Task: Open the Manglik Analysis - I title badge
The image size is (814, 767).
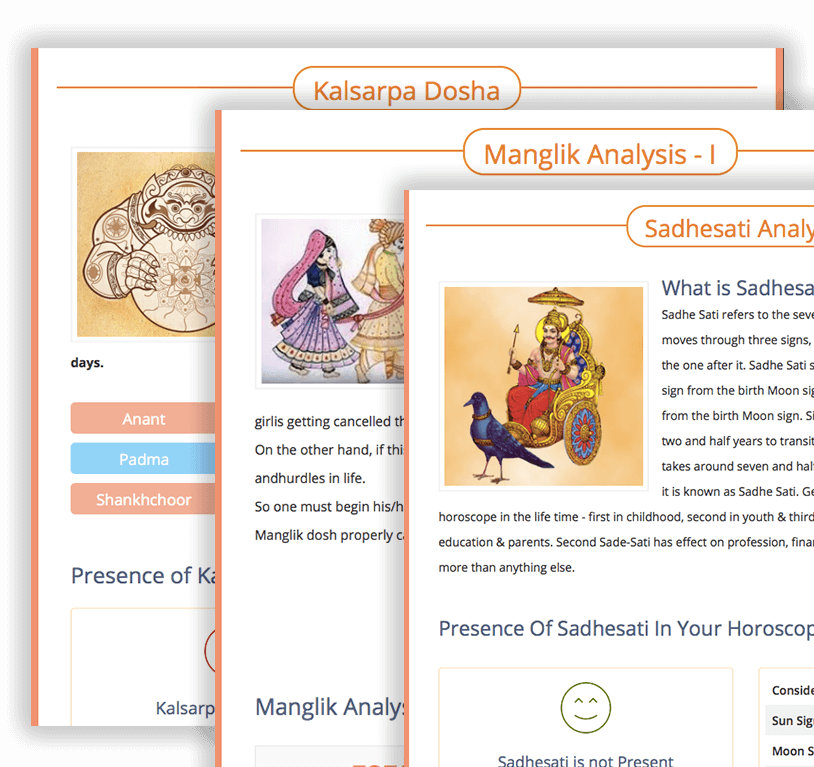Action: click(599, 154)
